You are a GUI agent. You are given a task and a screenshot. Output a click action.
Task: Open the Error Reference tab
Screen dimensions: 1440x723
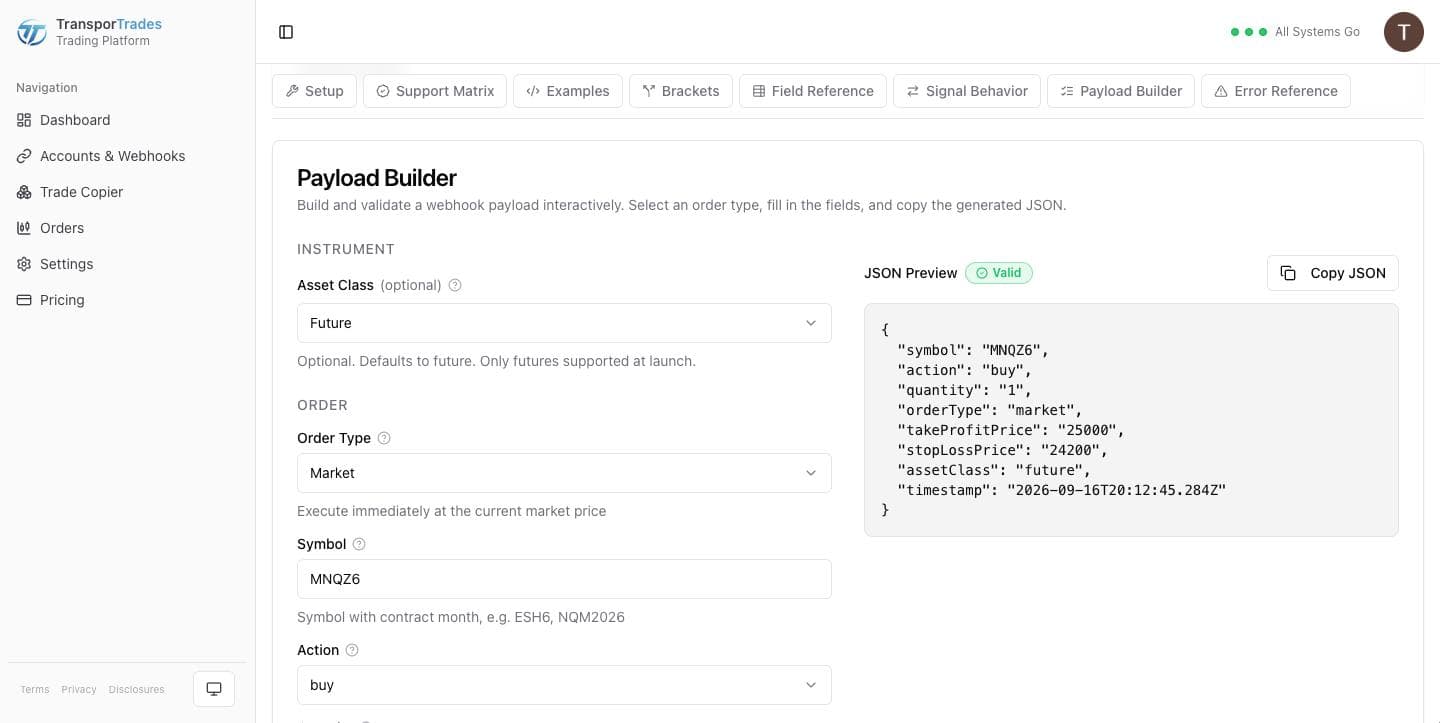point(1276,91)
